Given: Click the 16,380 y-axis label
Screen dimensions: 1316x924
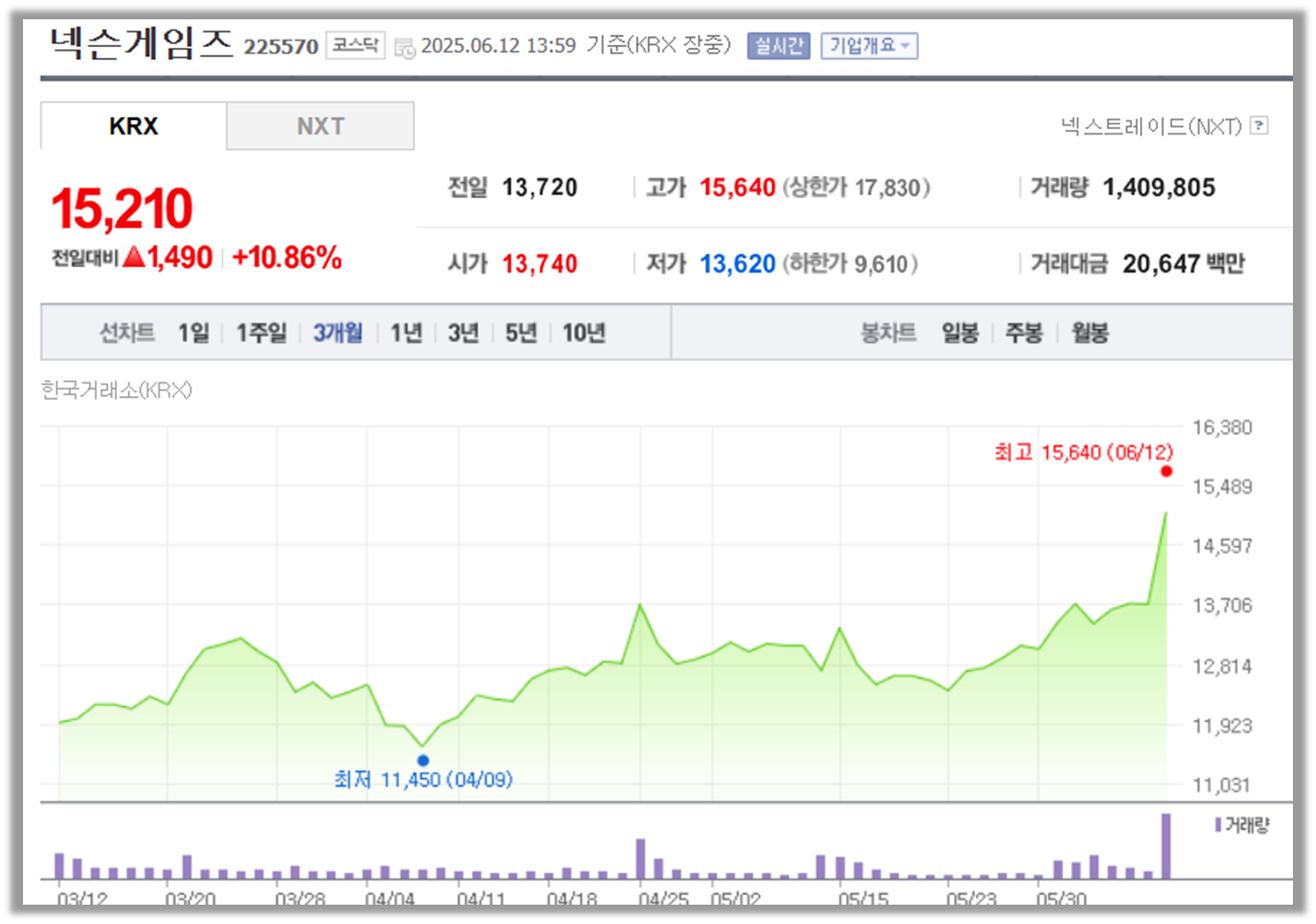Looking at the screenshot, I should [1222, 427].
